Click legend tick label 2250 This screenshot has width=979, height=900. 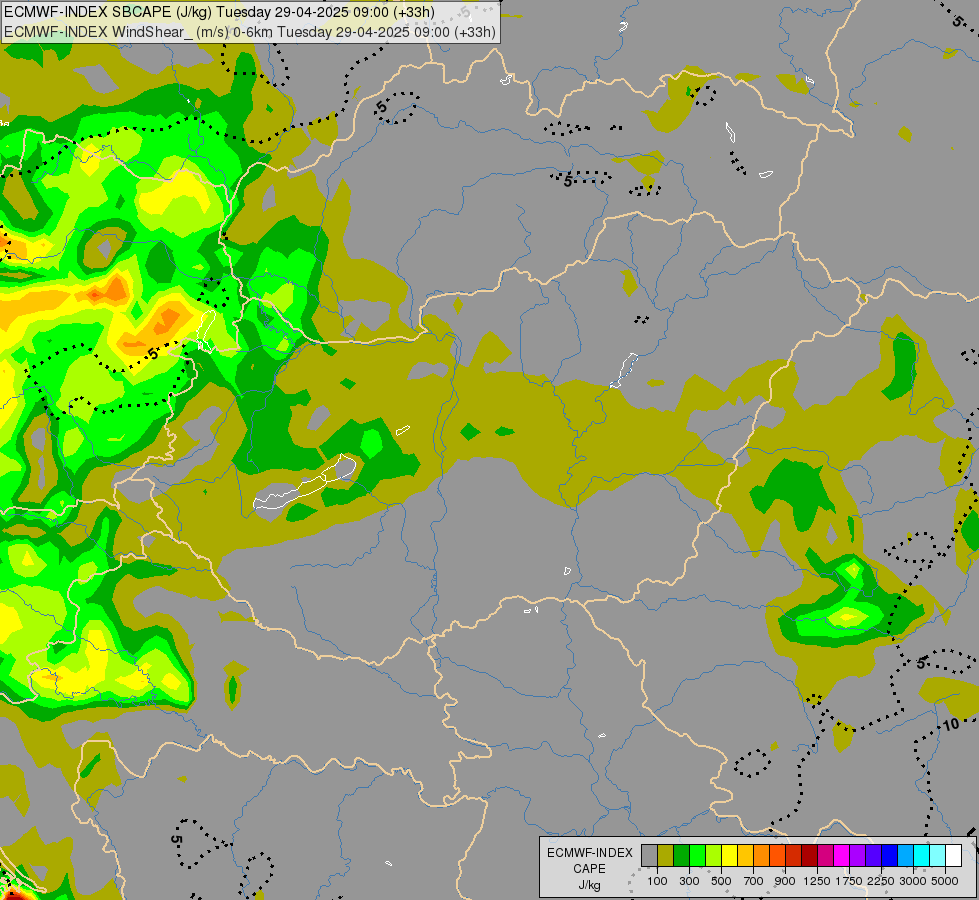[x=881, y=881]
